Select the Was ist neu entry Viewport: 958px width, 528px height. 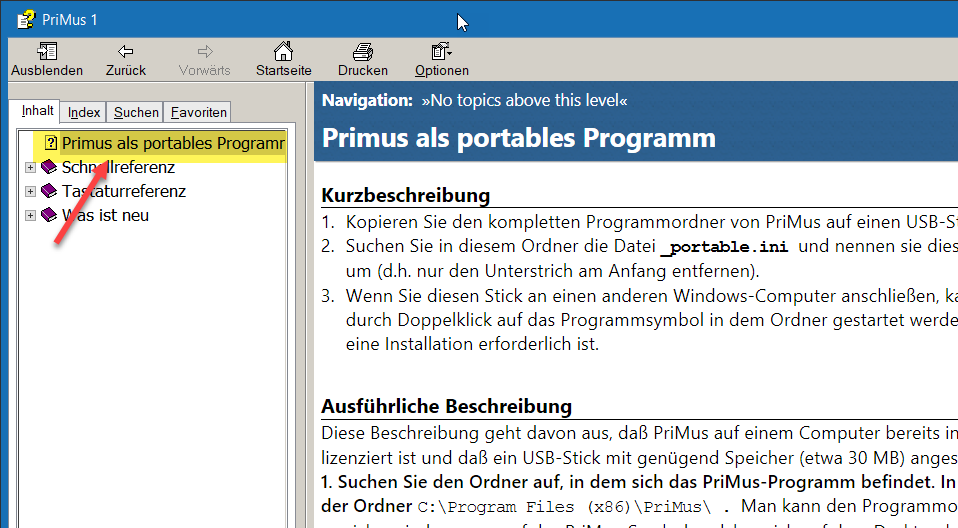[106, 215]
